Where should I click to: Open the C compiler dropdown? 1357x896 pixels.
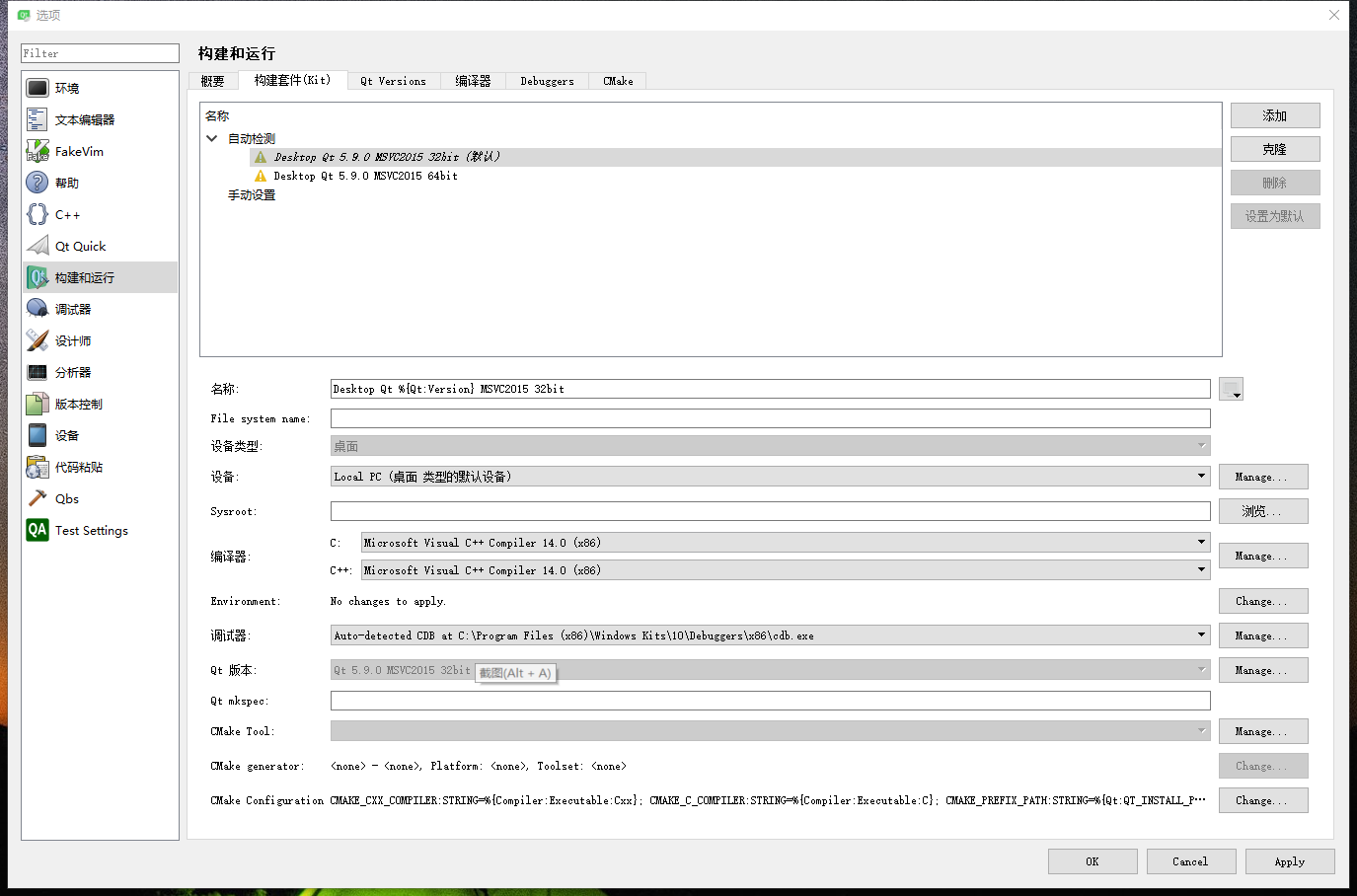786,543
